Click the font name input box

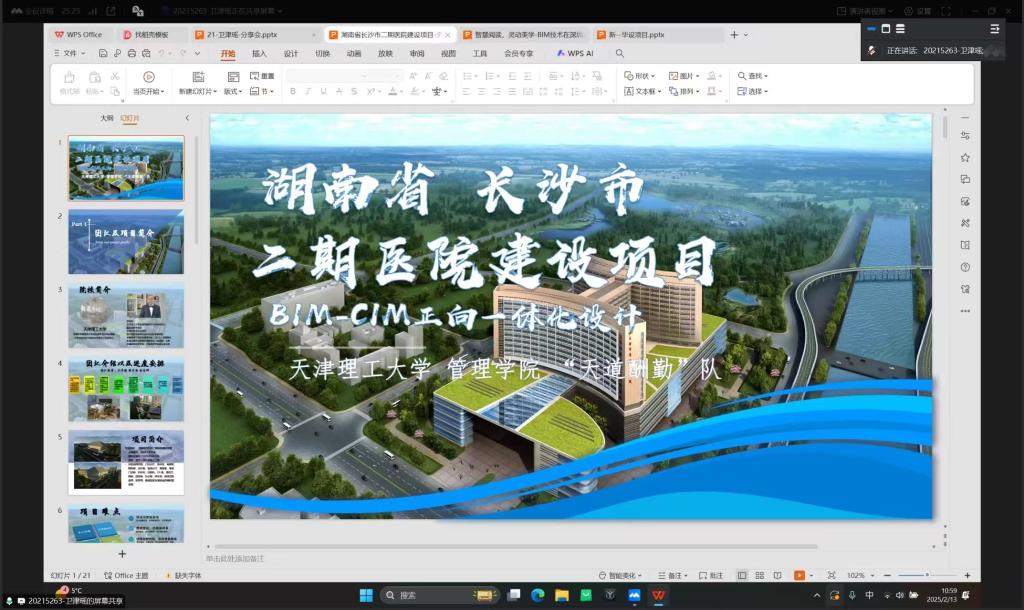(328, 76)
